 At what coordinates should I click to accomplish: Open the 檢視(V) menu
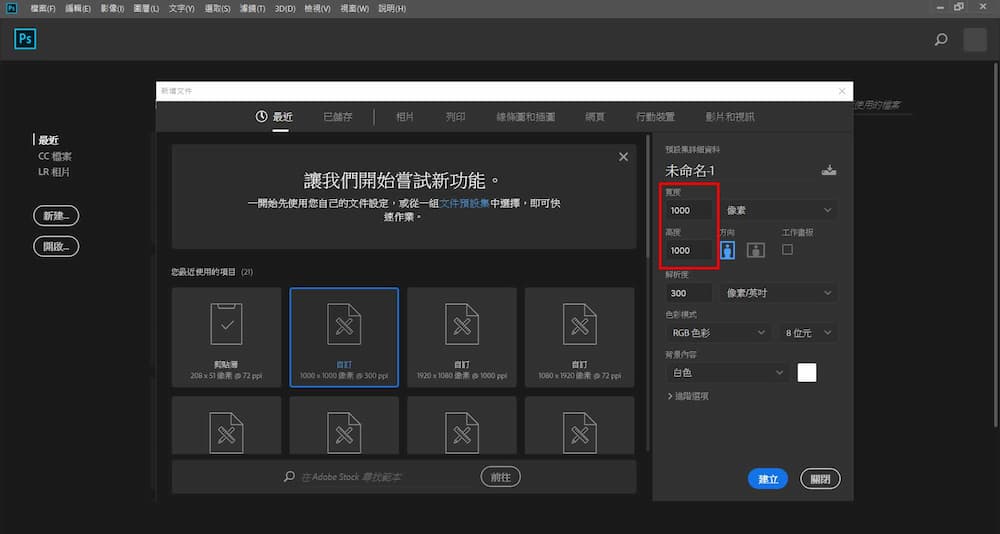(x=318, y=9)
